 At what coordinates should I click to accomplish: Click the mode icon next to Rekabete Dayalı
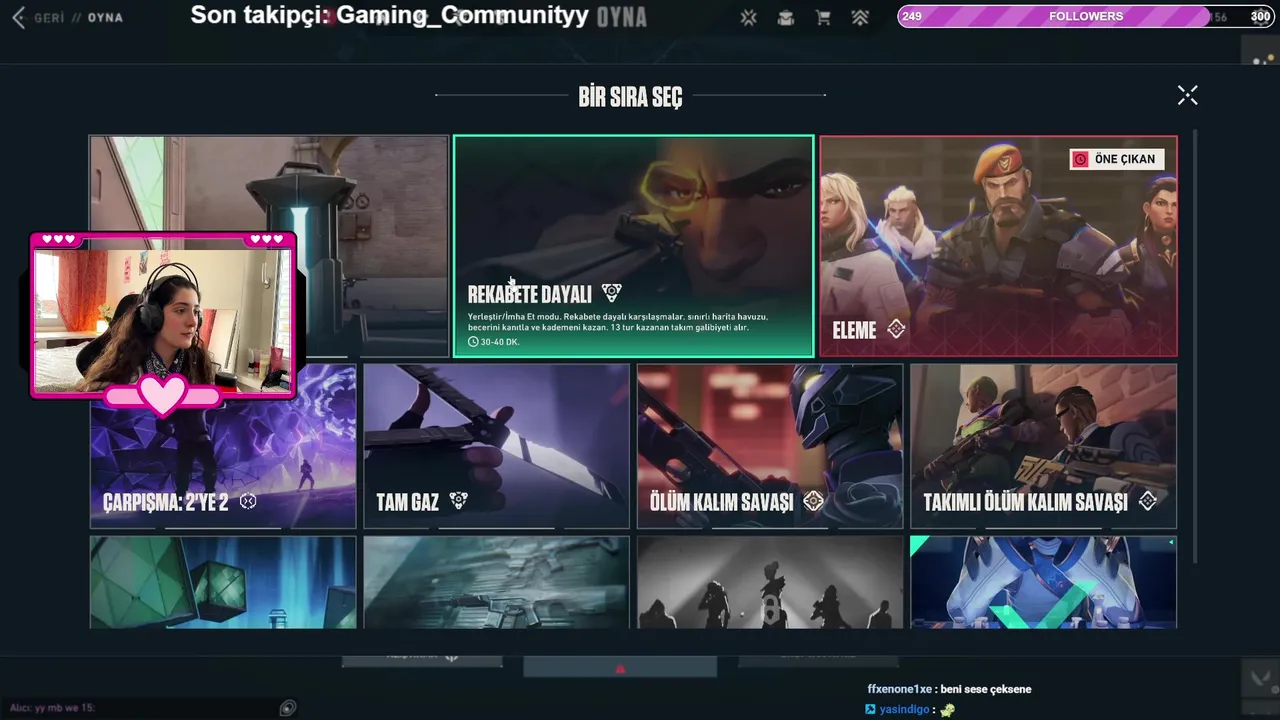(x=611, y=293)
